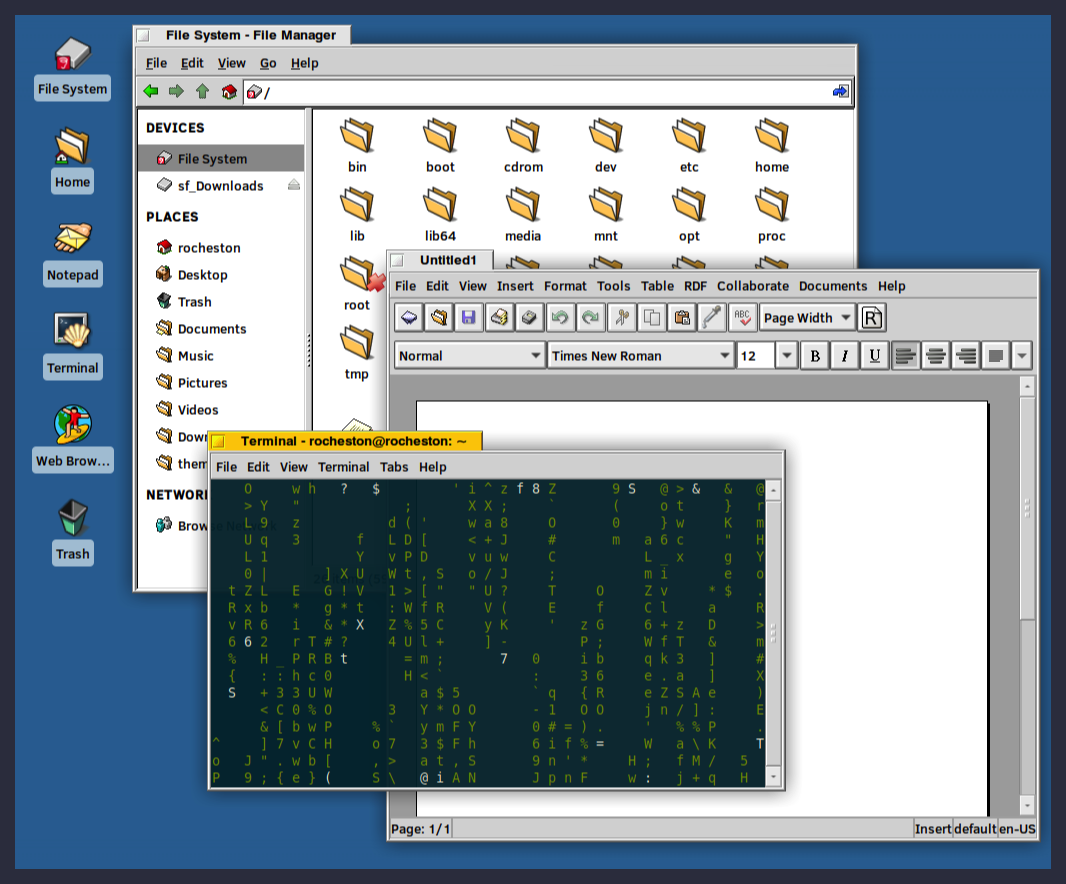This screenshot has height=884, width=1066.
Task: Open the Collaborate menu
Action: (x=753, y=286)
